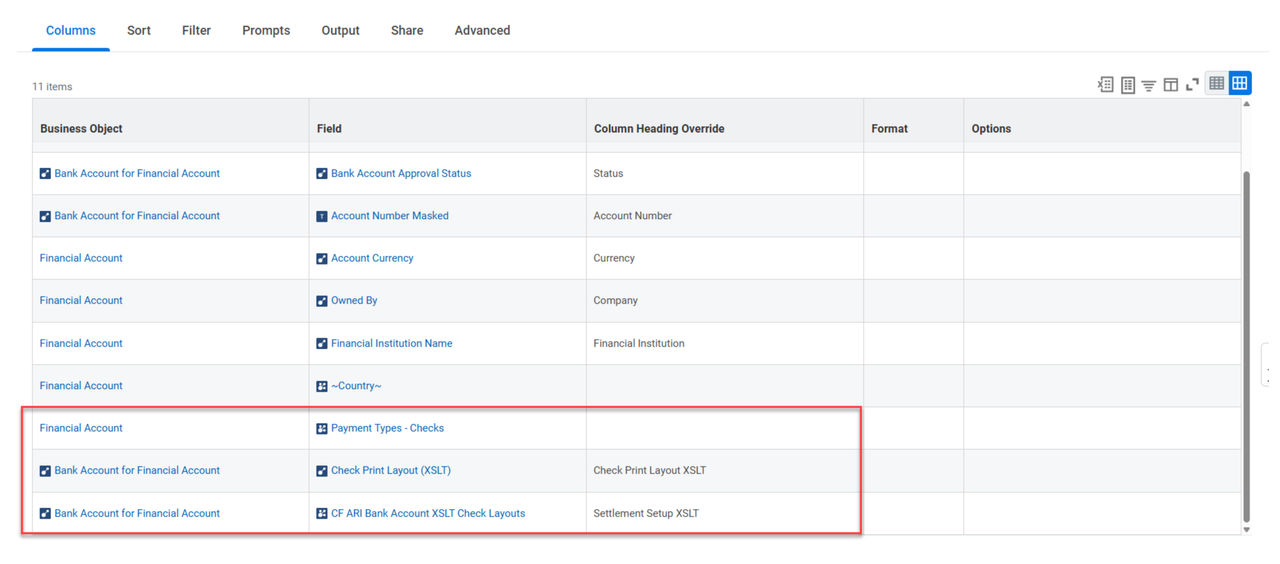Switch to the Sort tab
The height and width of the screenshot is (564, 1280).
139,30
